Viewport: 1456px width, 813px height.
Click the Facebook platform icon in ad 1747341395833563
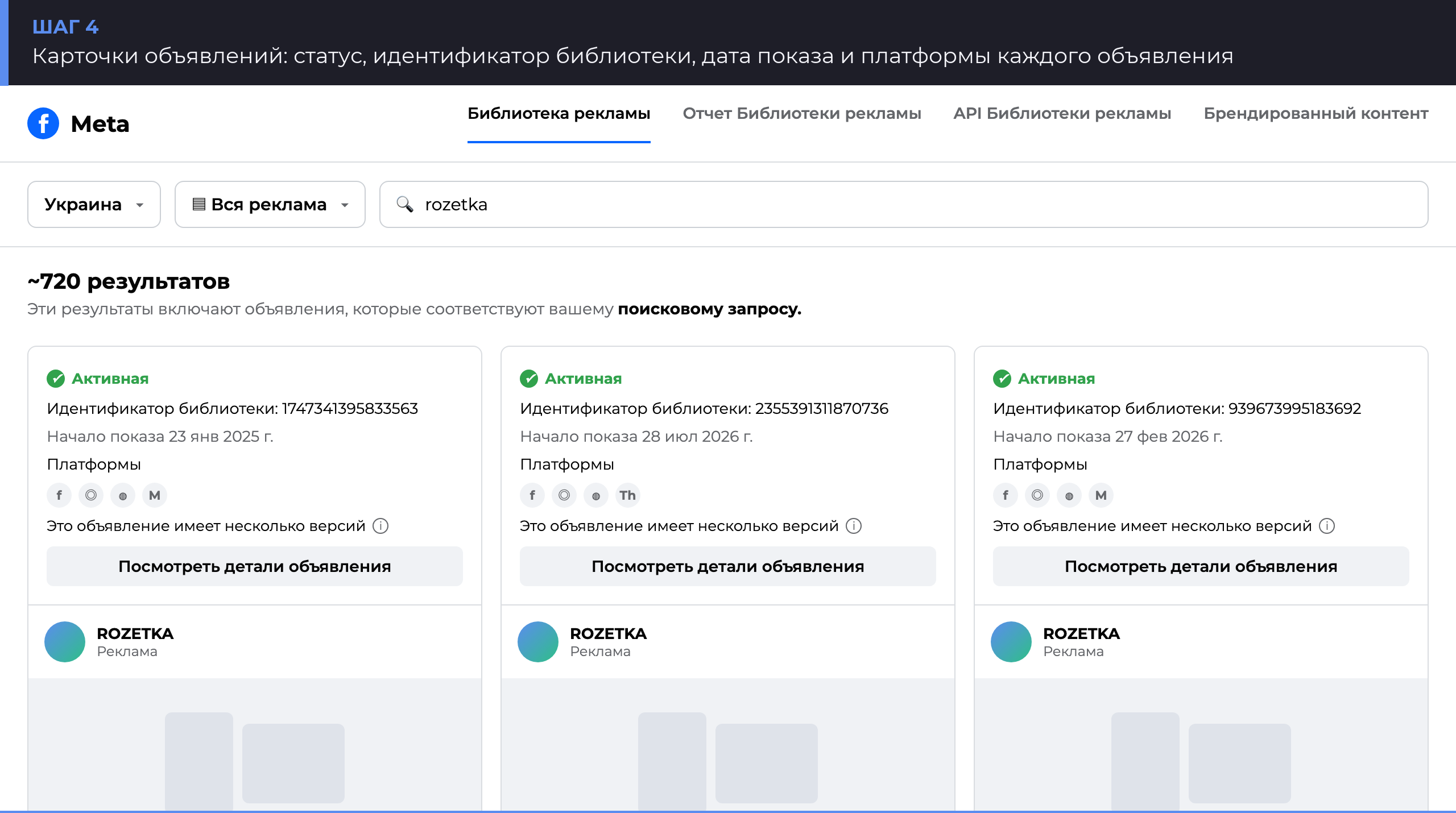pyautogui.click(x=59, y=495)
